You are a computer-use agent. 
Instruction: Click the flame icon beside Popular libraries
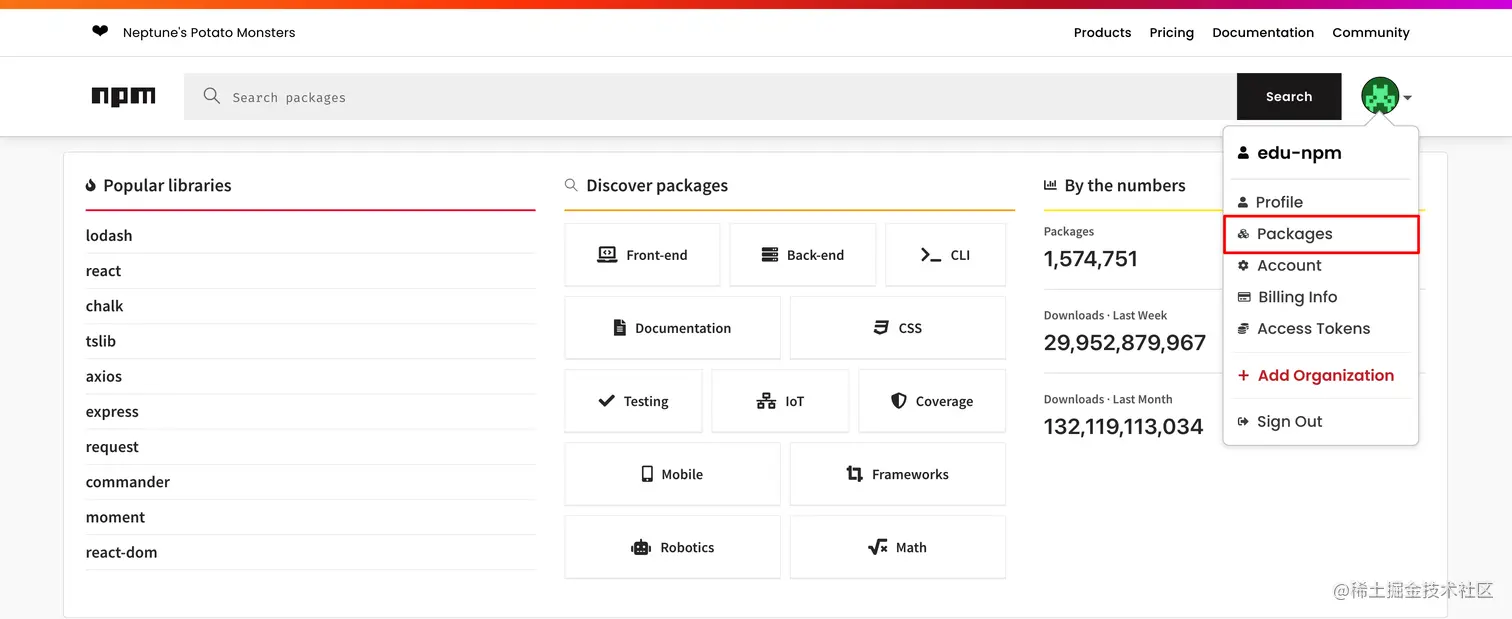[x=91, y=185]
